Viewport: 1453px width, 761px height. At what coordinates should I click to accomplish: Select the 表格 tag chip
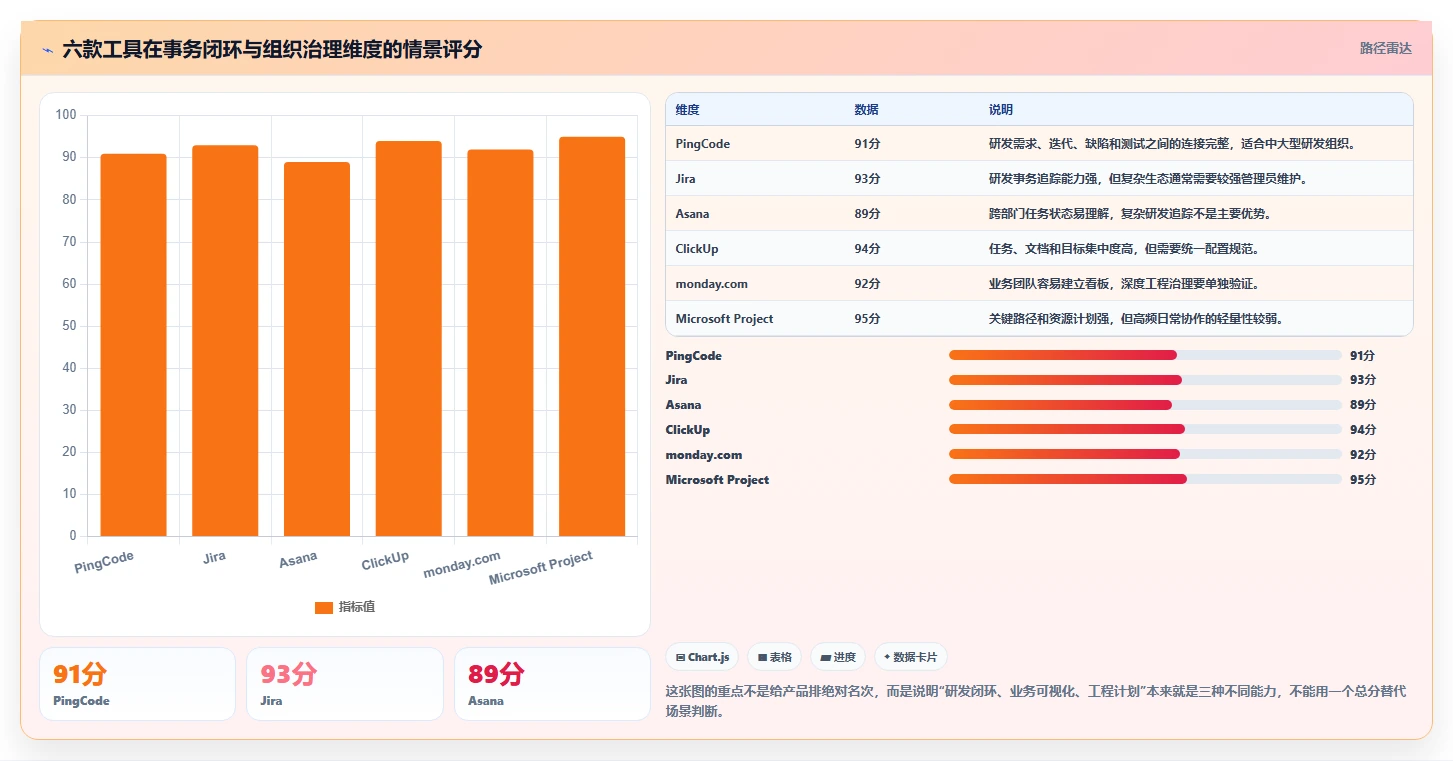[775, 657]
